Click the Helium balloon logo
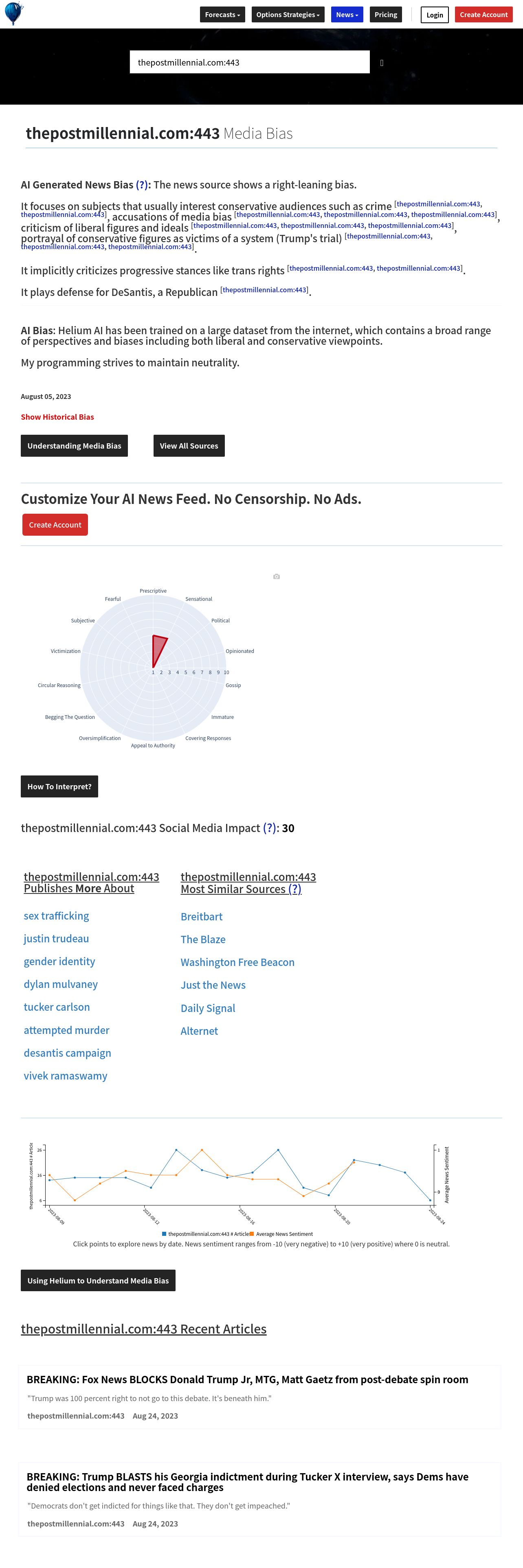The width and height of the screenshot is (523, 1568). [x=13, y=13]
